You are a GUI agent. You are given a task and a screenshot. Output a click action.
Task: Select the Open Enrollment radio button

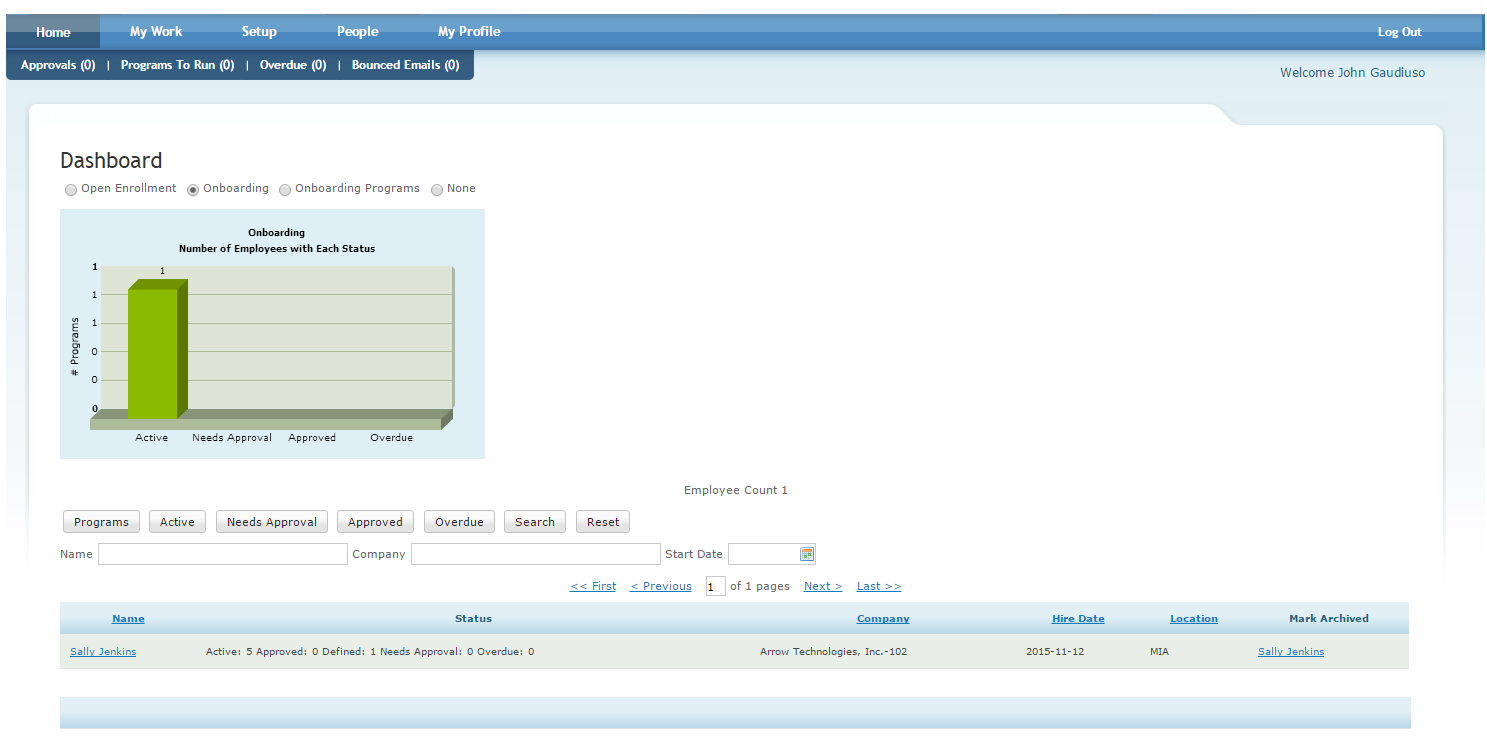[x=71, y=189]
